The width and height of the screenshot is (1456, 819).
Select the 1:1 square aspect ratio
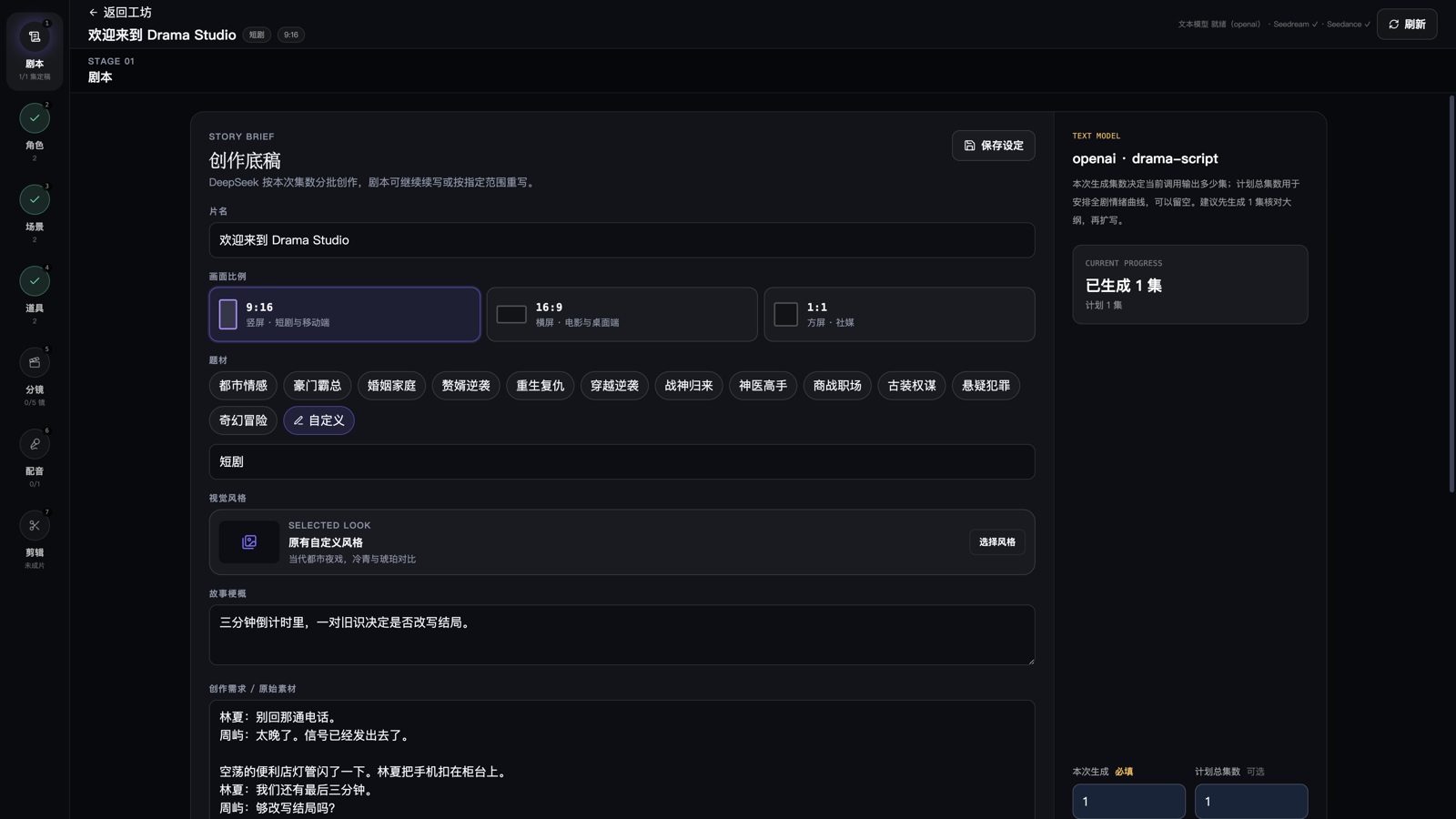coord(899,315)
